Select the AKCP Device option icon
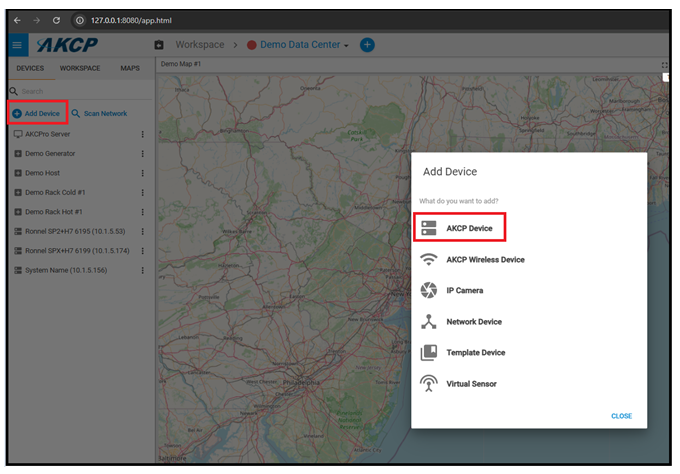680x474 pixels. click(x=429, y=228)
